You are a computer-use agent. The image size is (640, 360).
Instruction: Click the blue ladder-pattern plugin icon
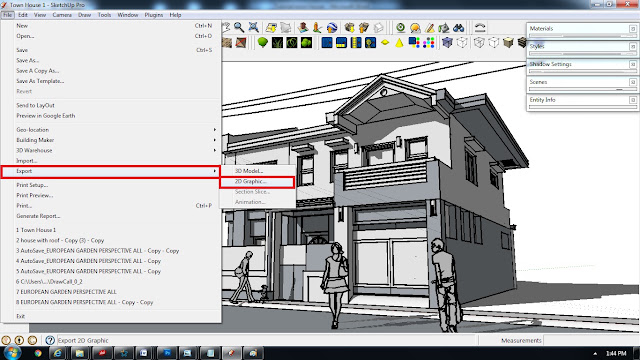356,42
